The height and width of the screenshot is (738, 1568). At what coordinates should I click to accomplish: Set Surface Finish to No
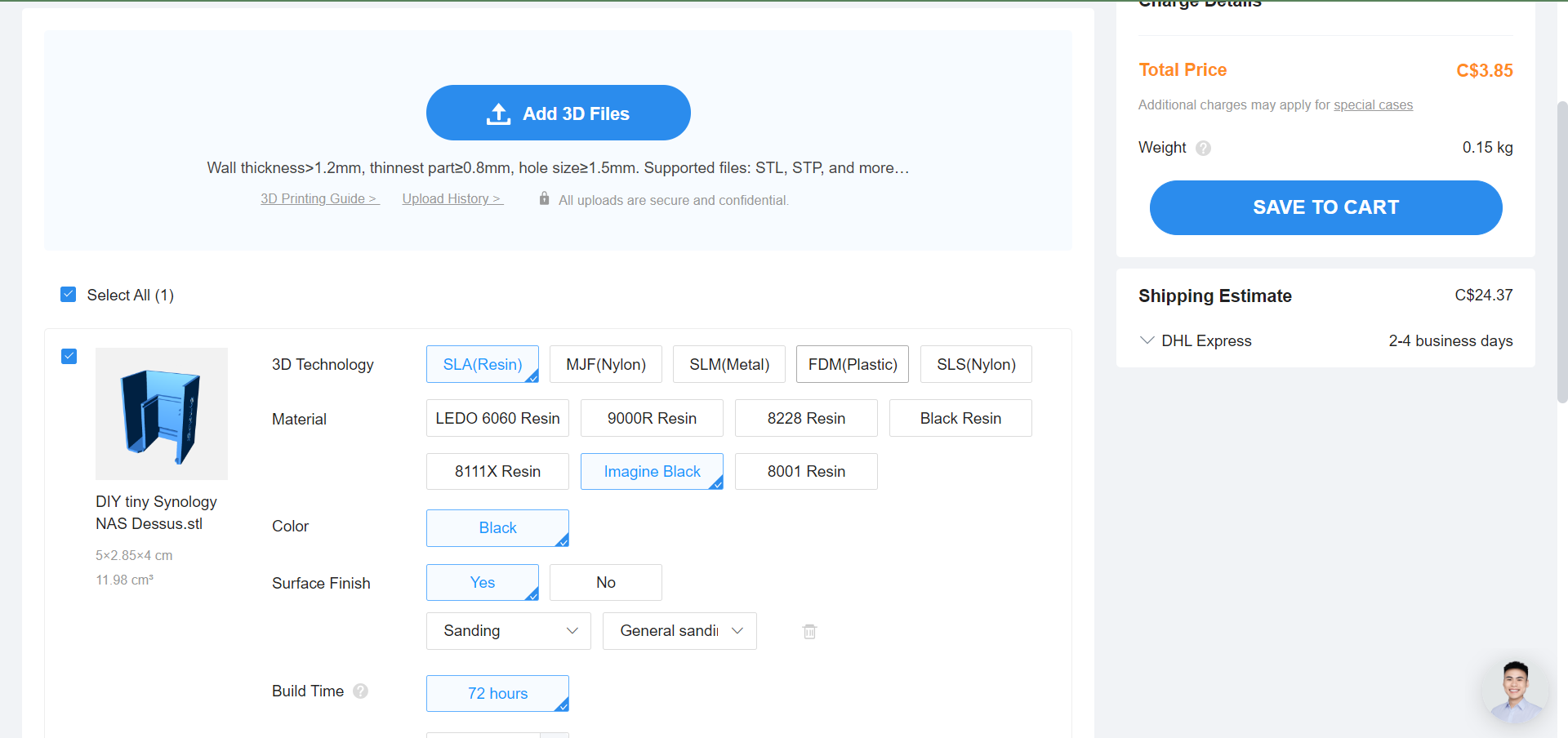(605, 582)
